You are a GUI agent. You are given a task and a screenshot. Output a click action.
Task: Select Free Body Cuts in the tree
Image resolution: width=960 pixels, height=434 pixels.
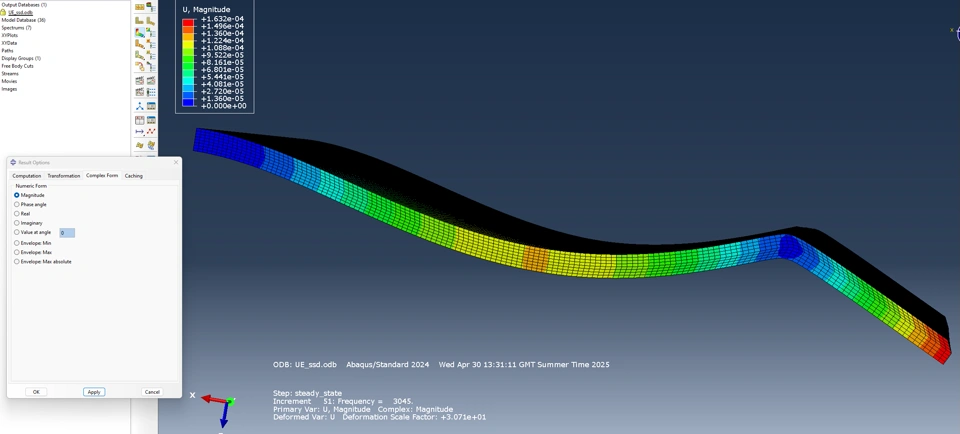(x=17, y=66)
